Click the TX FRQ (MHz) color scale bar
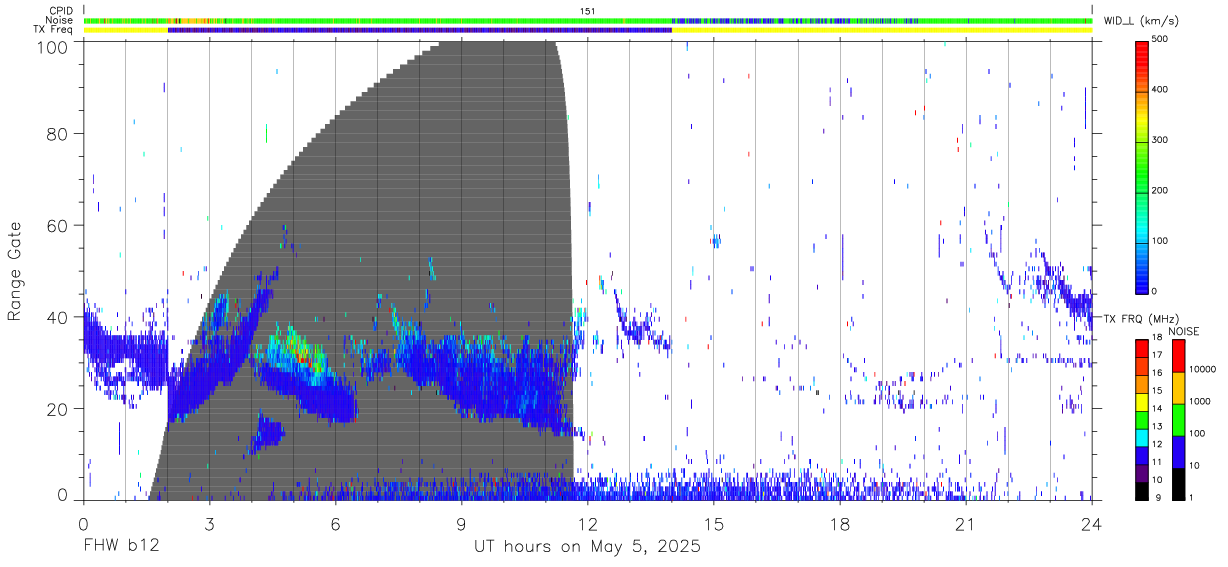The image size is (1228, 567). (1142, 419)
